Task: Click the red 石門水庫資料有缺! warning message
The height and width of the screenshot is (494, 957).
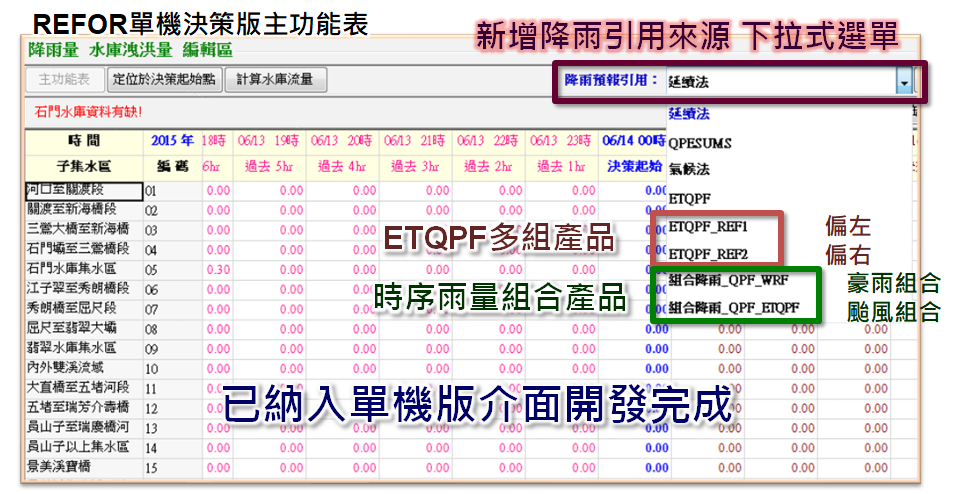Action: [88, 112]
